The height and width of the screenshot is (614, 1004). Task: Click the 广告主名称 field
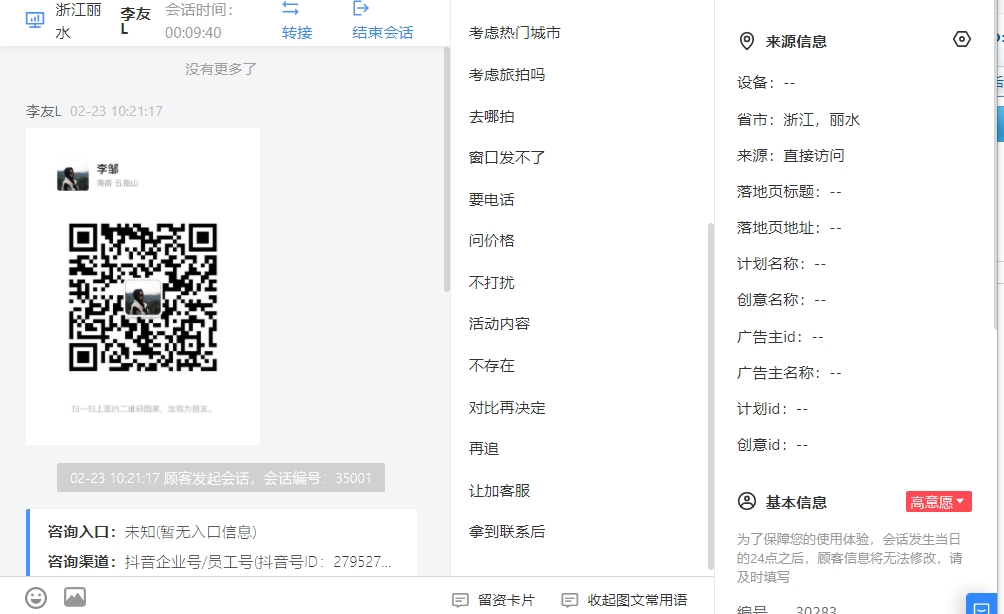(789, 373)
